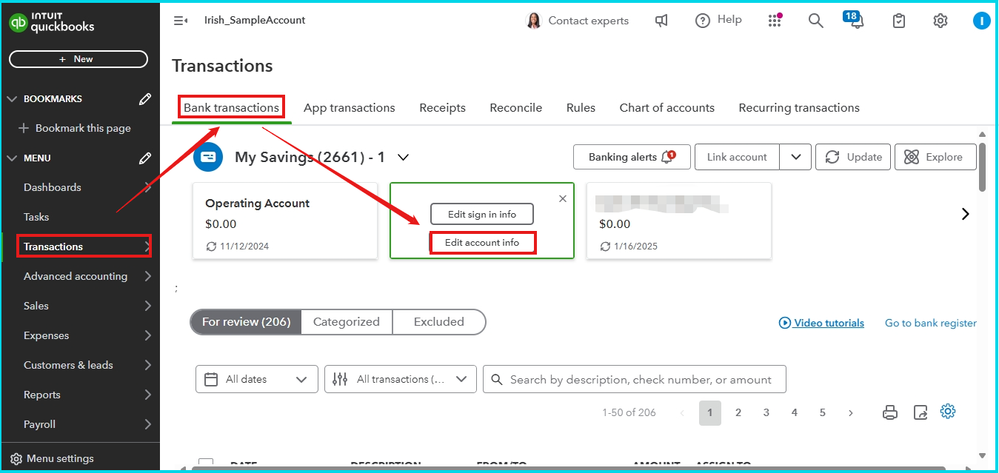Expand the Sales submenu

point(147,306)
